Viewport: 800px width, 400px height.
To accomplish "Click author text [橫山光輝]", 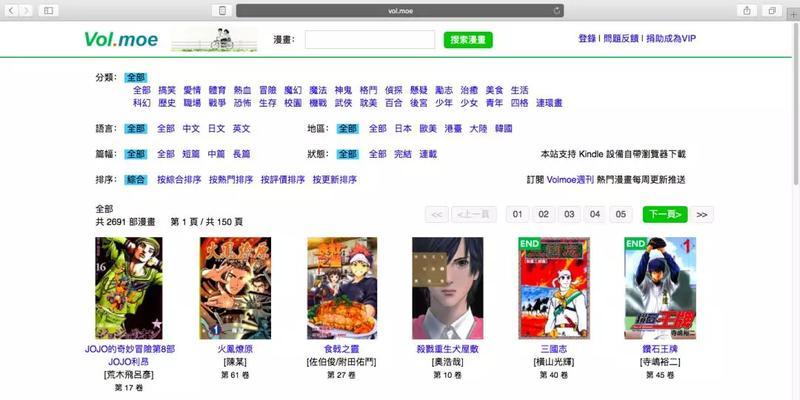I will (x=554, y=362).
